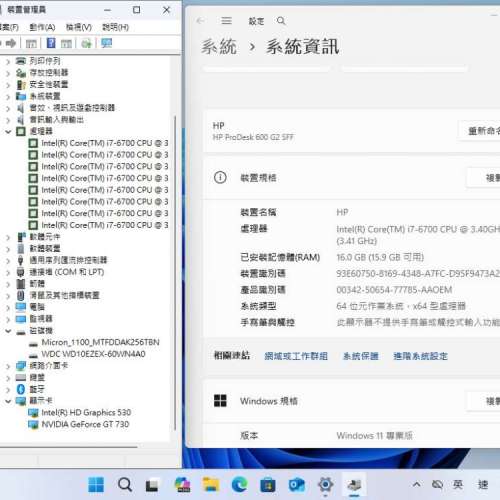Click the 英 input language indicator
Image resolution: width=500 pixels, height=500 pixels.
pyautogui.click(x=458, y=484)
